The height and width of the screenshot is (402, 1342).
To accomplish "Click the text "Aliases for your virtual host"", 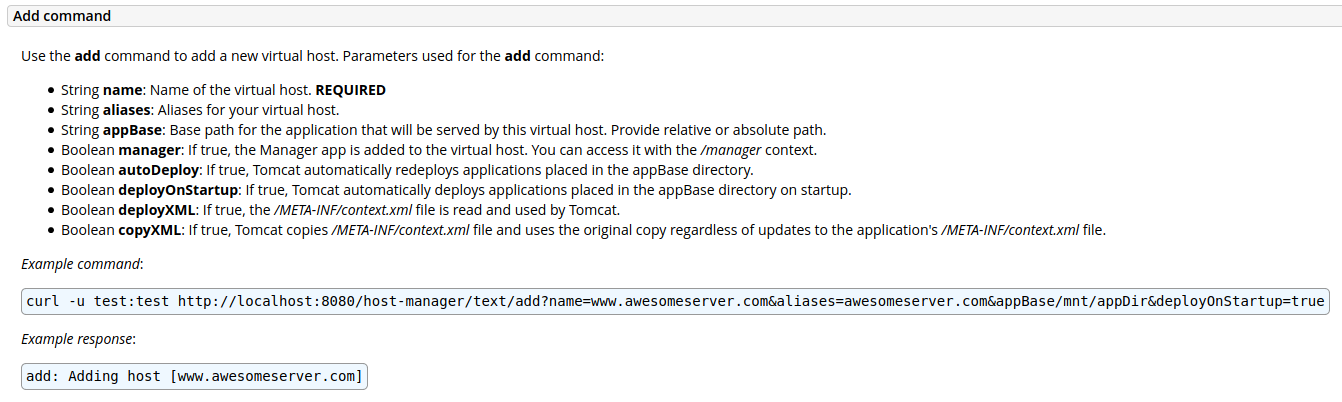I will click(248, 110).
